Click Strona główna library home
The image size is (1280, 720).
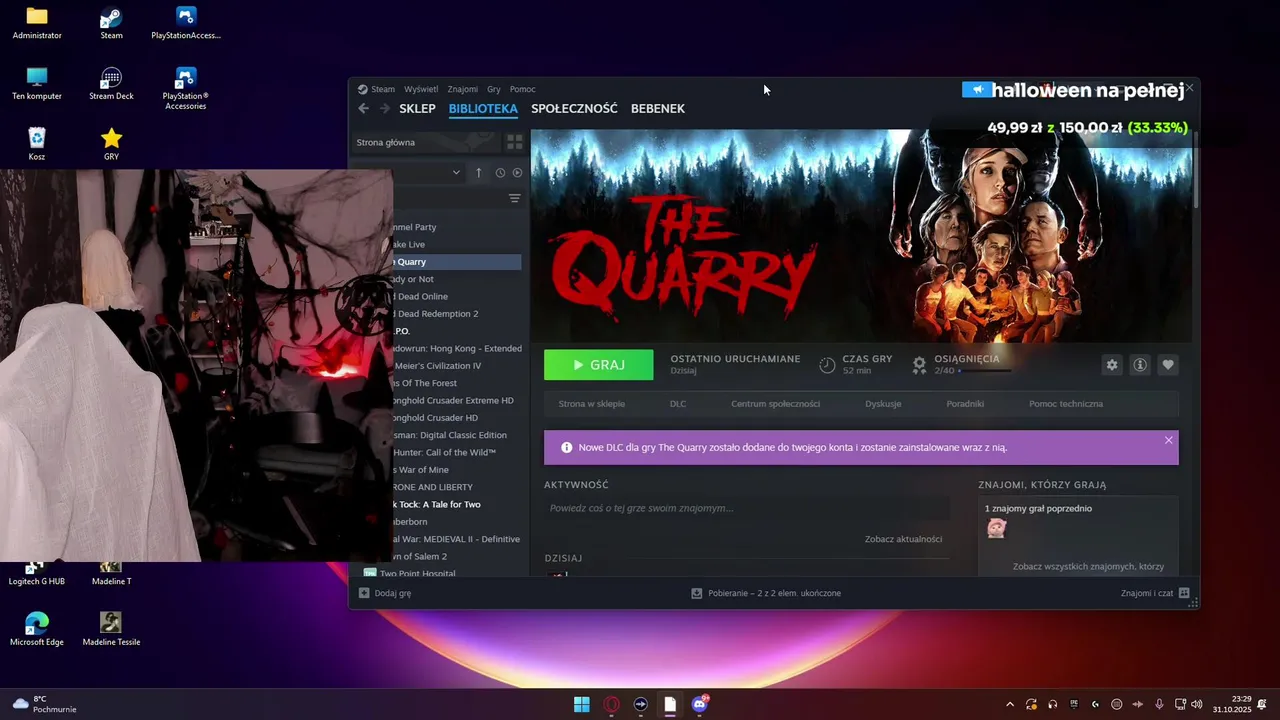[425, 142]
